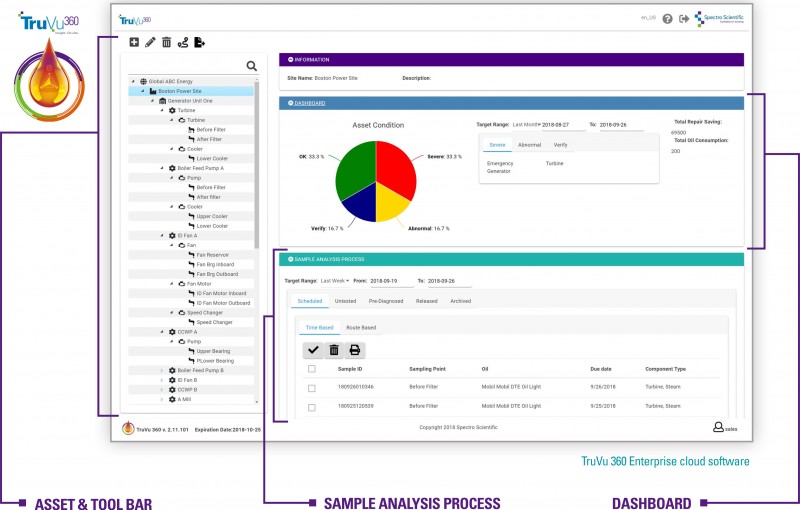The image size is (800, 510).
Task: Open the Pre-Diagnosed tab
Action: click(x=386, y=301)
